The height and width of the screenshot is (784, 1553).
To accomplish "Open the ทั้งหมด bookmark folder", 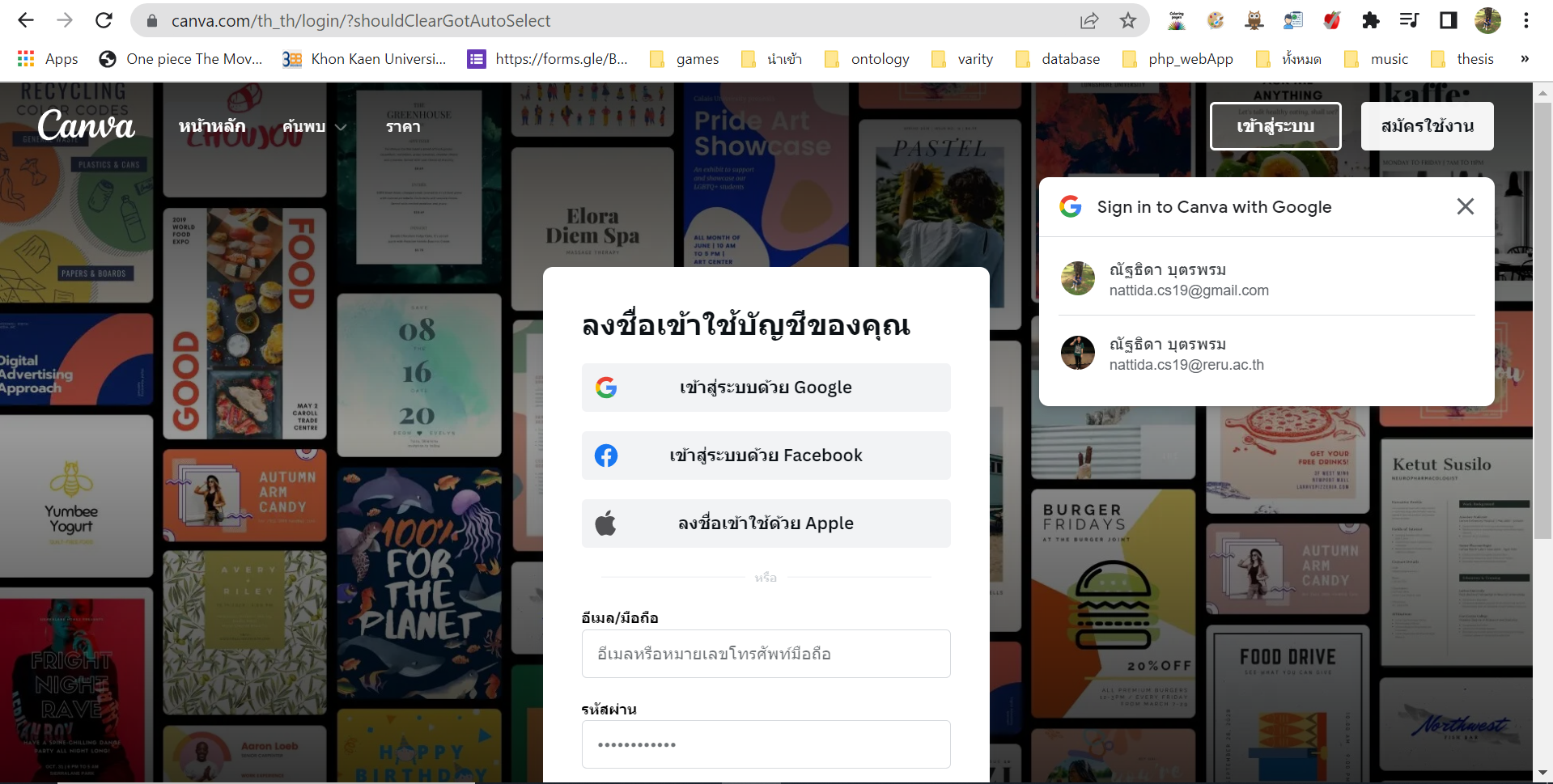I will pos(1288,59).
